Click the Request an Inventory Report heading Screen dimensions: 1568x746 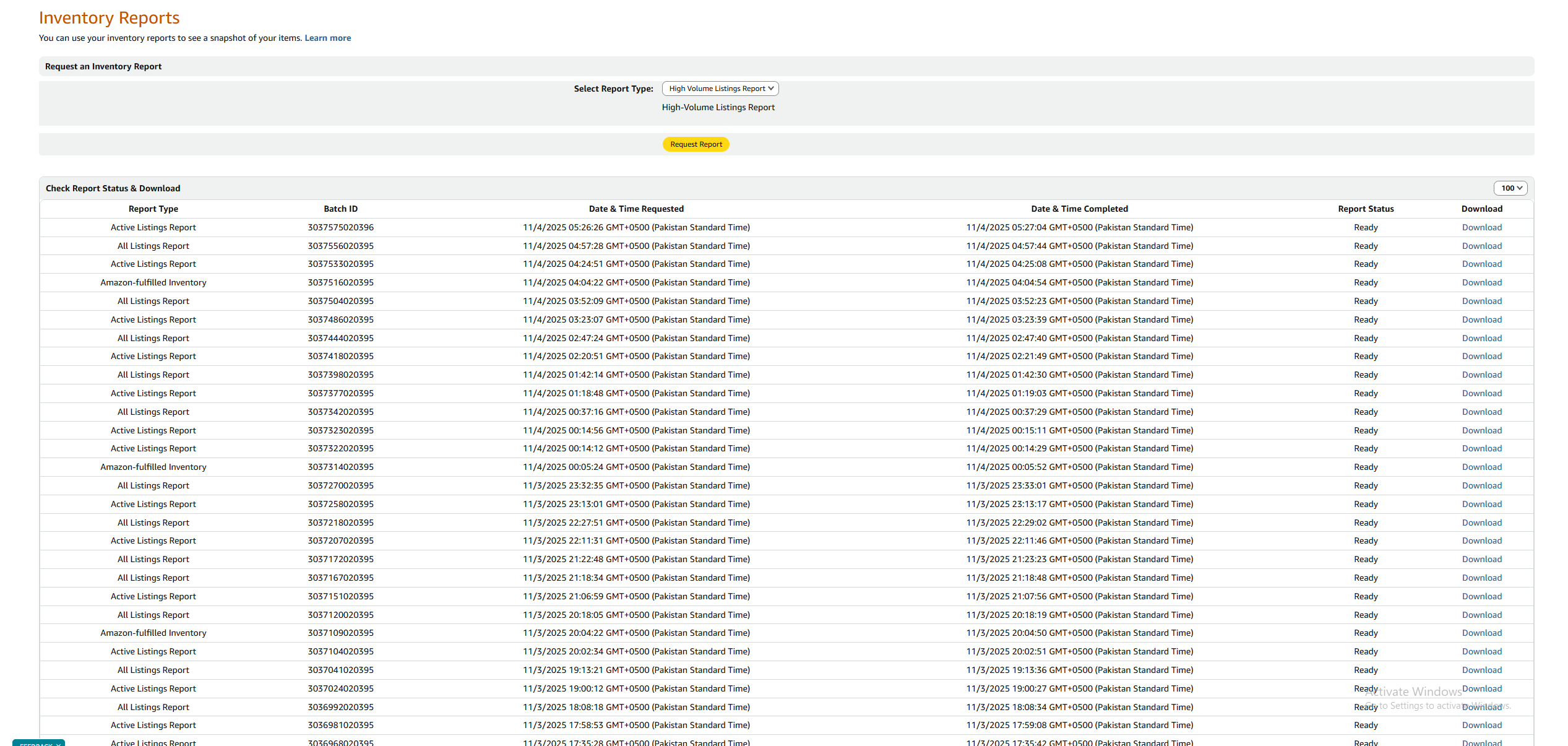[x=103, y=66]
